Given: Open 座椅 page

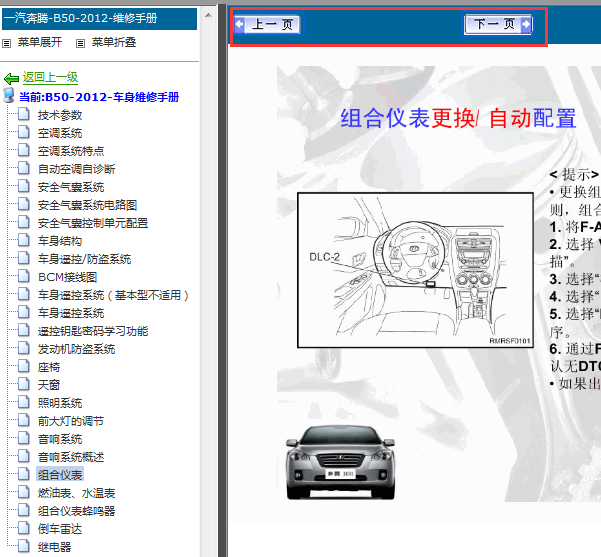Looking at the screenshot, I should pos(49,367).
